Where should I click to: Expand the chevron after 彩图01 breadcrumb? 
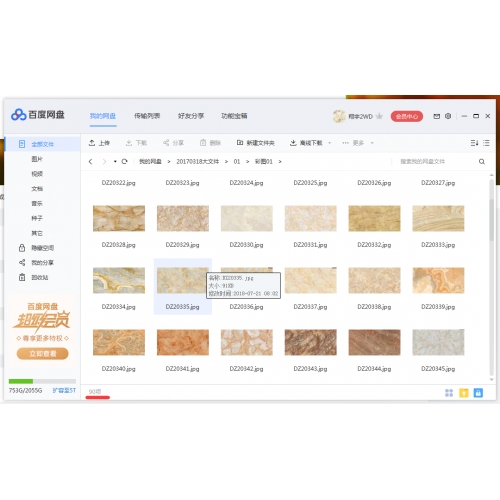(x=280, y=162)
